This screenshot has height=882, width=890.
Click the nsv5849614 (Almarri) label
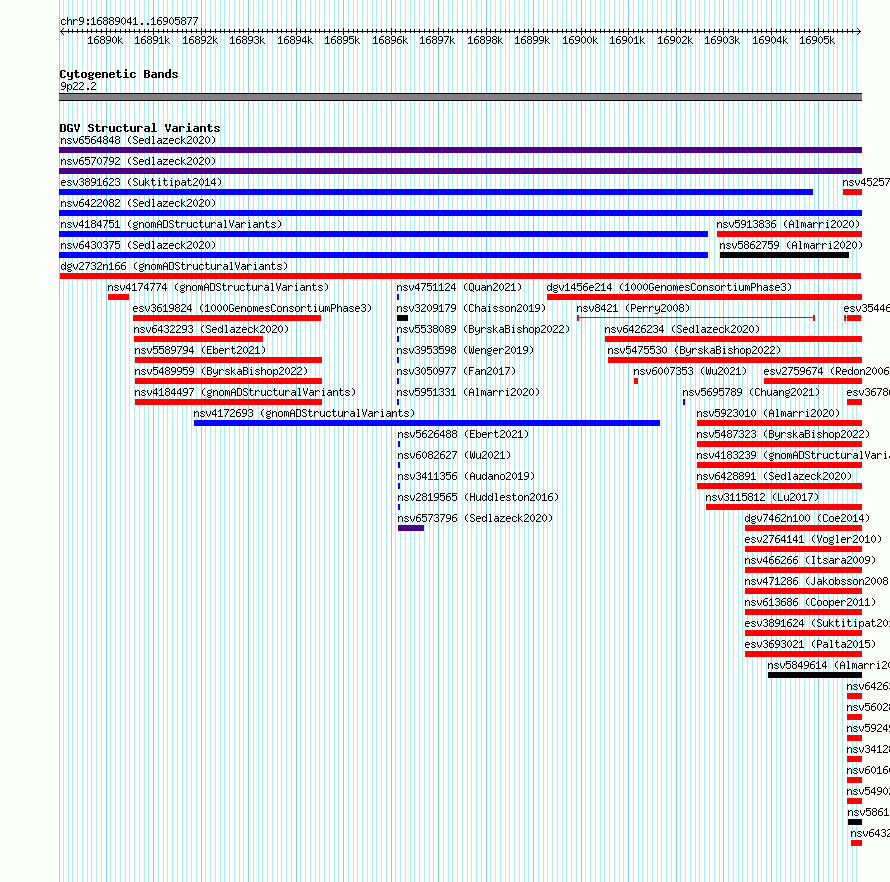point(828,665)
